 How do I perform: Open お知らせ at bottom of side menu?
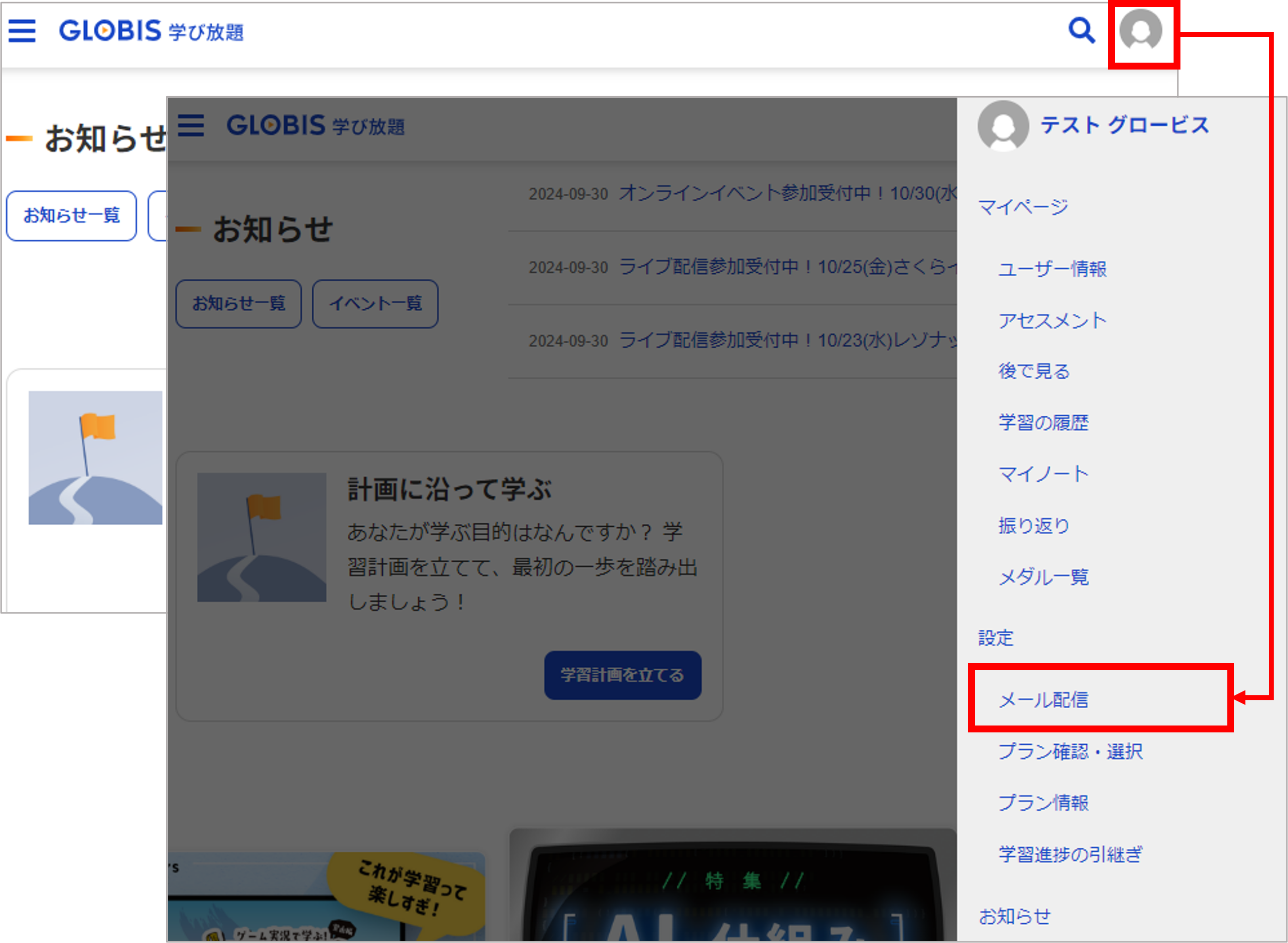[1014, 916]
